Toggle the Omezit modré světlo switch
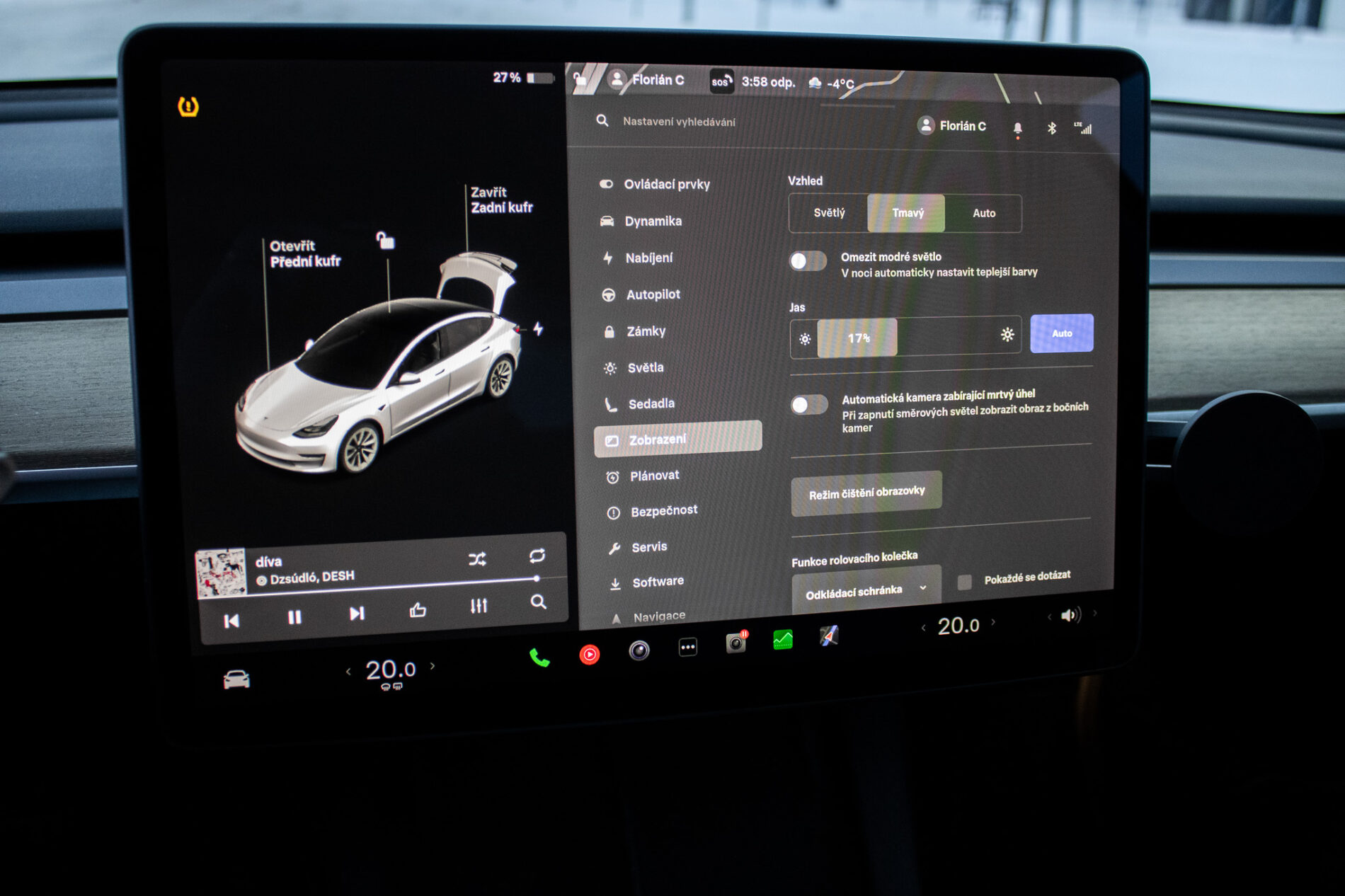The height and width of the screenshot is (896, 1345). coord(808,261)
